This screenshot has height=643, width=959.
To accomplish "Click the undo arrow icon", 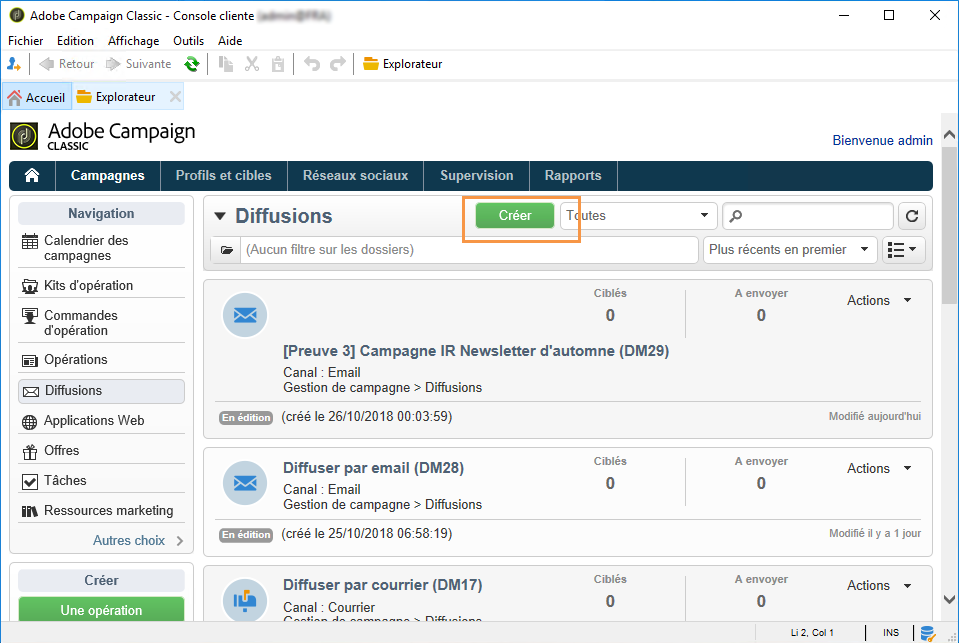I will [312, 64].
